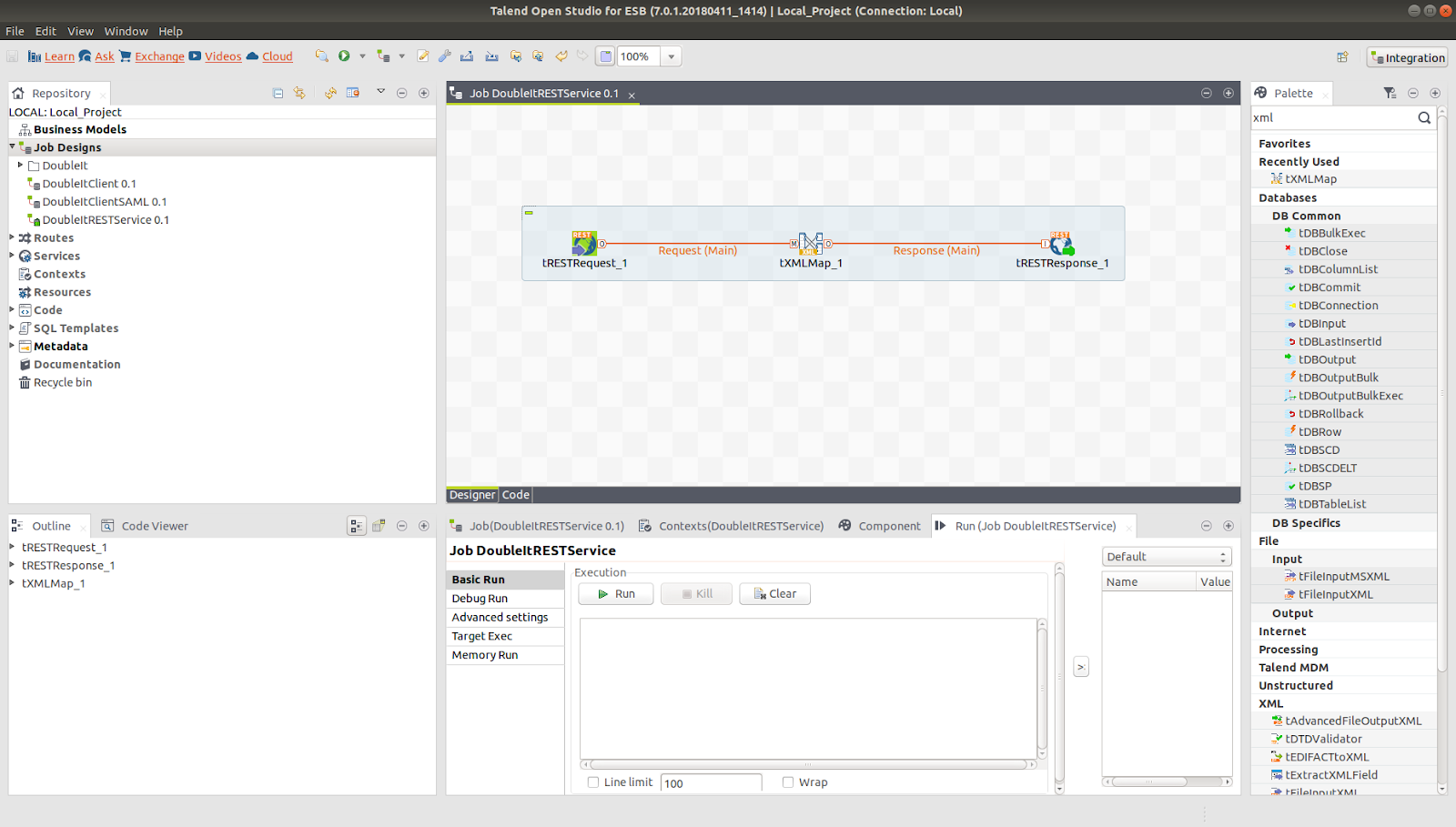The height and width of the screenshot is (827, 1456).
Task: Select Debug Run in the run list
Action: point(505,599)
